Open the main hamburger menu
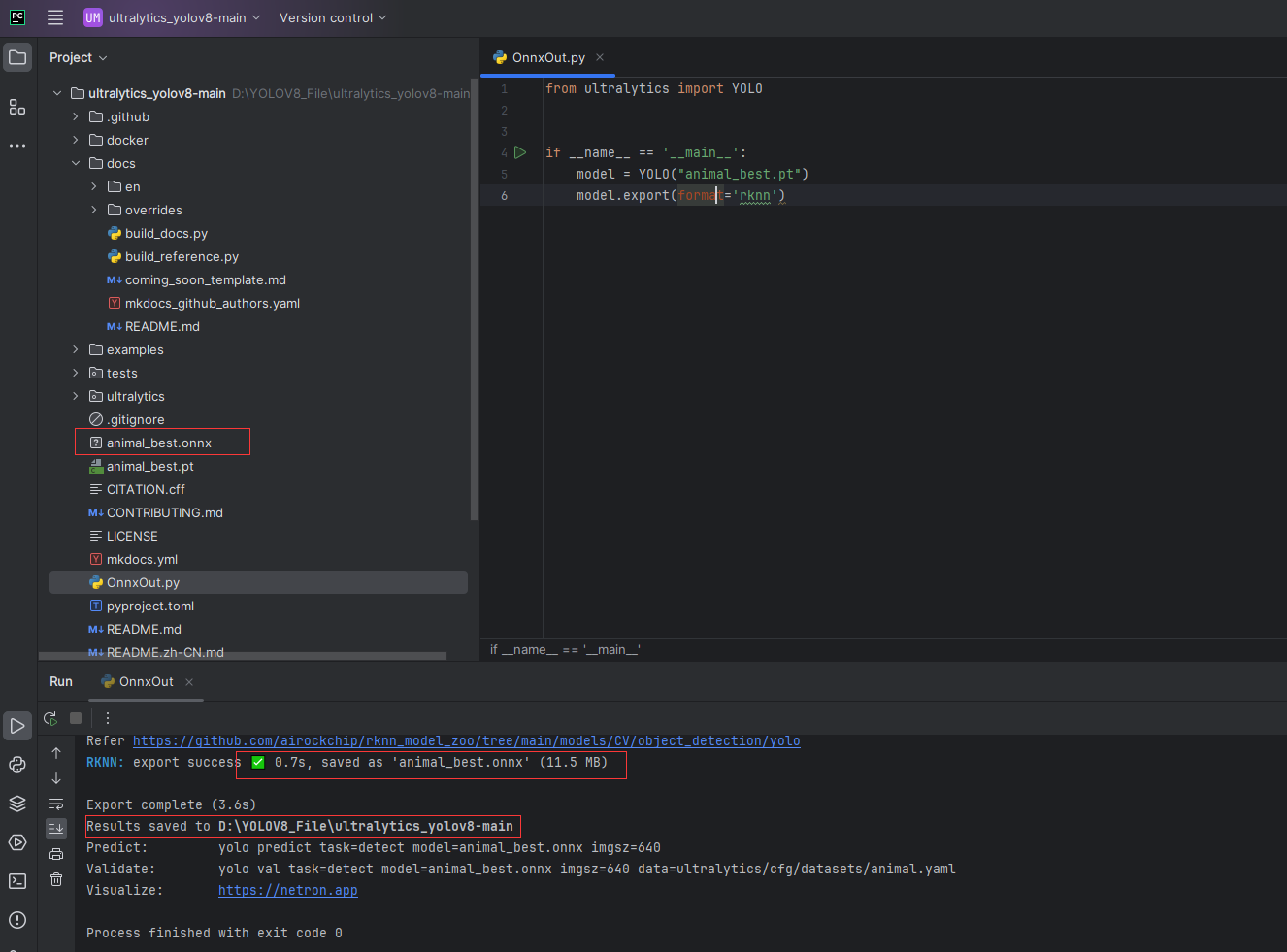The image size is (1287, 952). (55, 17)
